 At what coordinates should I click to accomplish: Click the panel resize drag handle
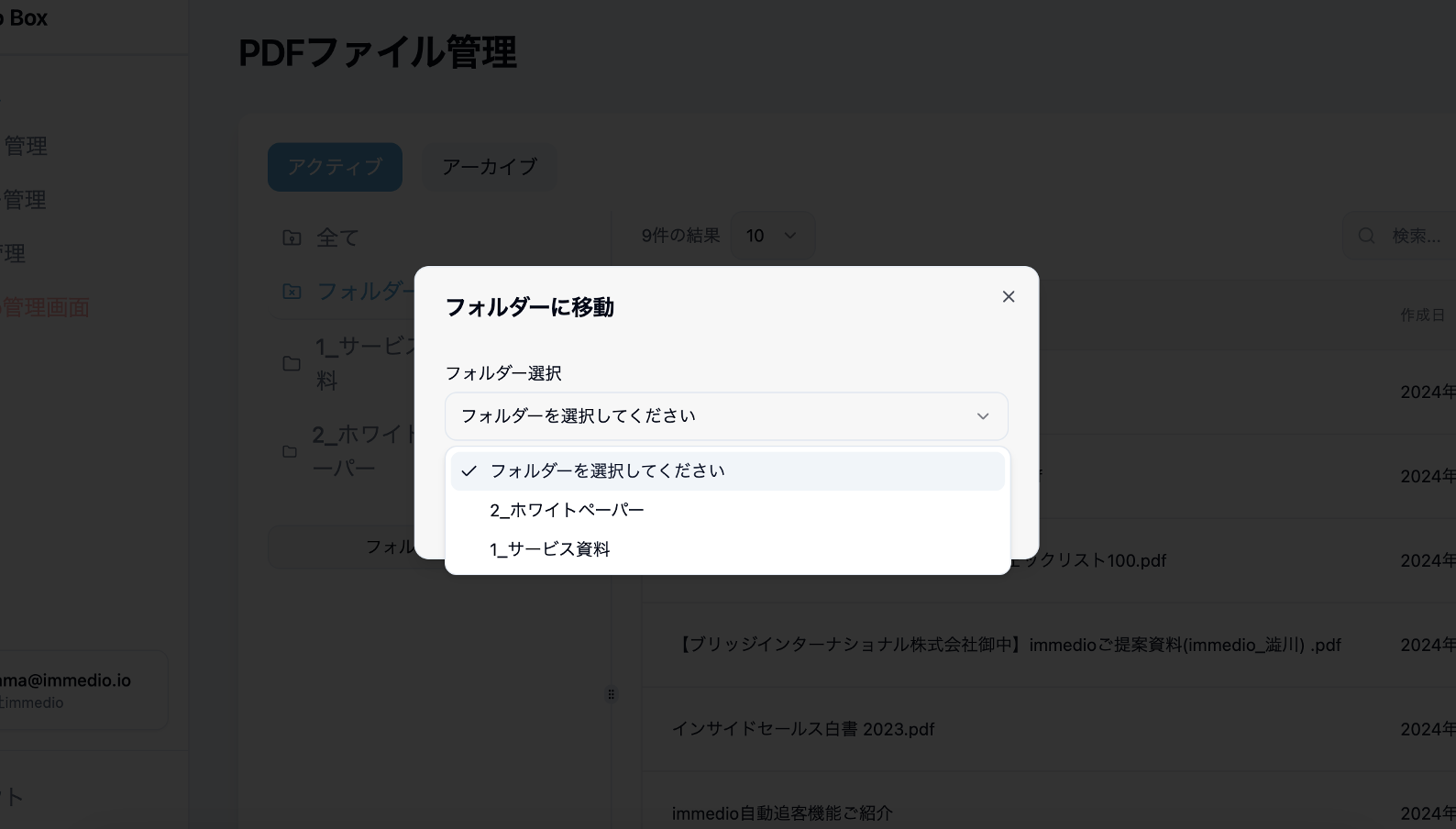pyautogui.click(x=611, y=694)
